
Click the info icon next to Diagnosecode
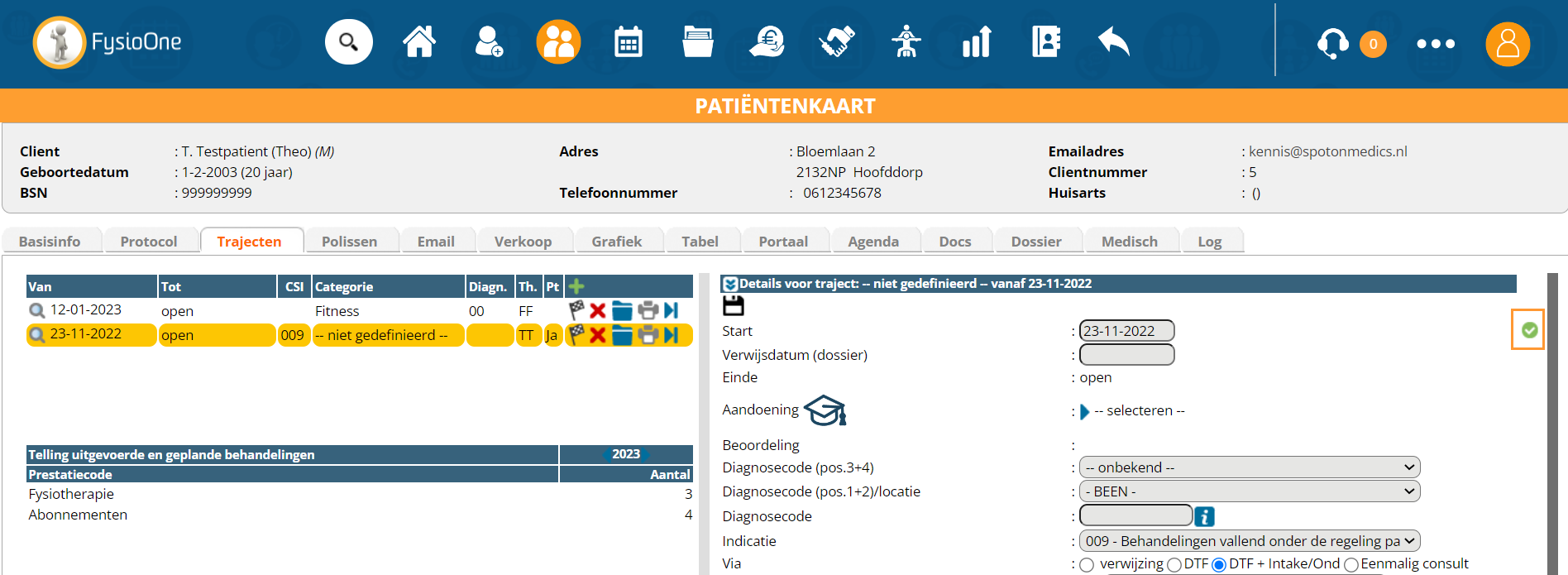(1205, 516)
